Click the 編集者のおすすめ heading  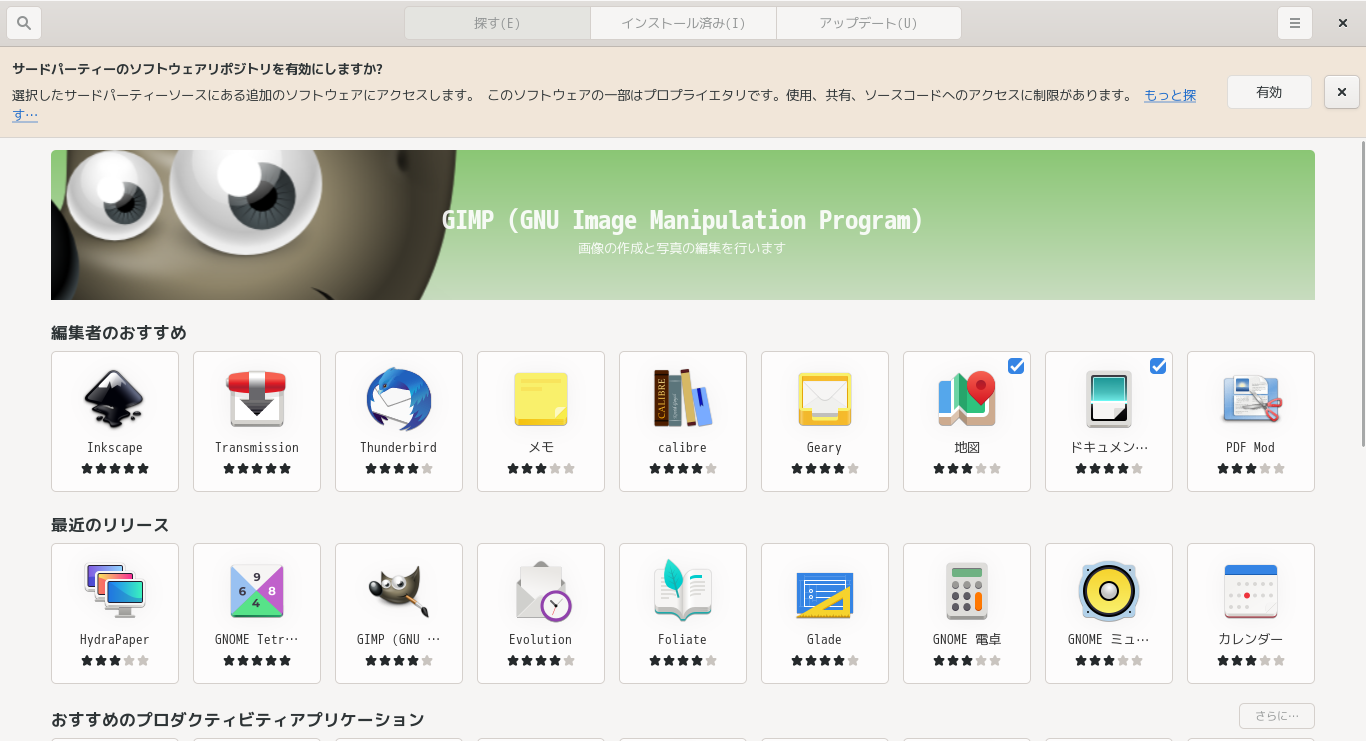[x=119, y=333]
